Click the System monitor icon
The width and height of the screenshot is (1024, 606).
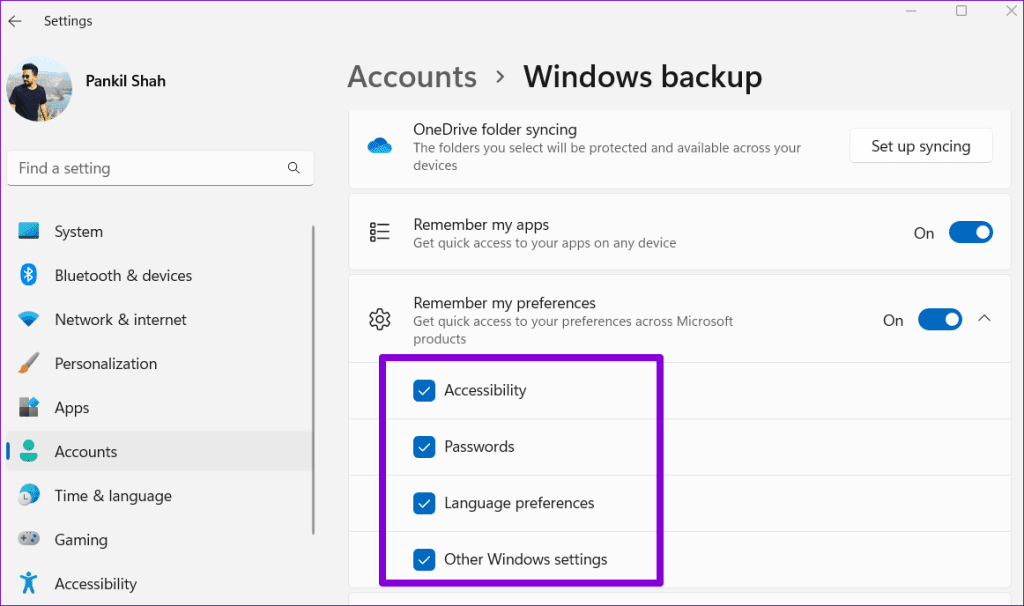[x=29, y=231]
